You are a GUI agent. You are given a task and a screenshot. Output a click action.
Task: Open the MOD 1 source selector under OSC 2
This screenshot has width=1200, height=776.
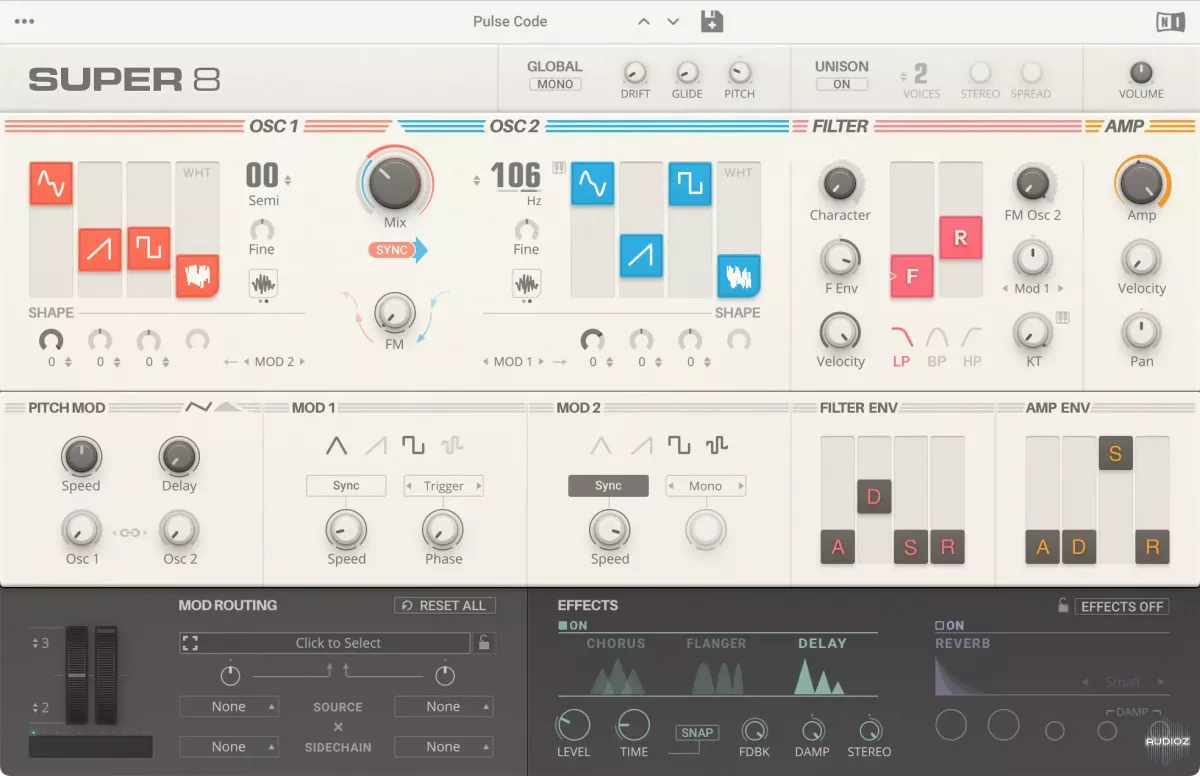click(x=514, y=362)
